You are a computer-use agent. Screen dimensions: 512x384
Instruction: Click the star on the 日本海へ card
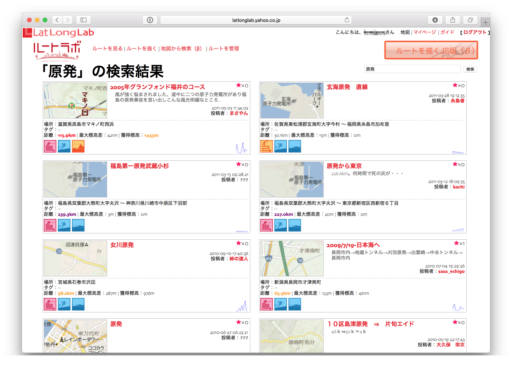pos(456,243)
